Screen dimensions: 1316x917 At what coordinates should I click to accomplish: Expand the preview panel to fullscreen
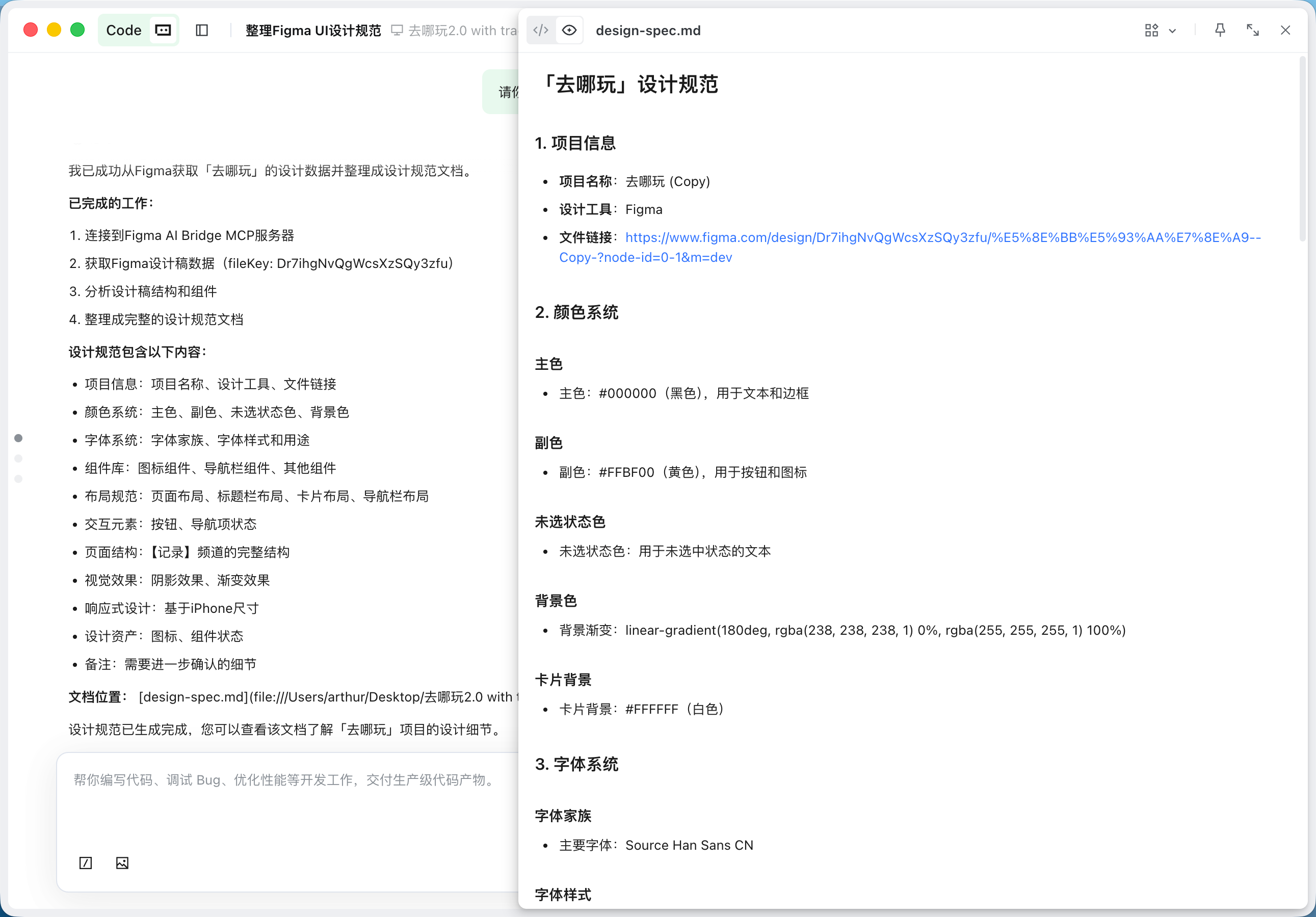point(1252,31)
